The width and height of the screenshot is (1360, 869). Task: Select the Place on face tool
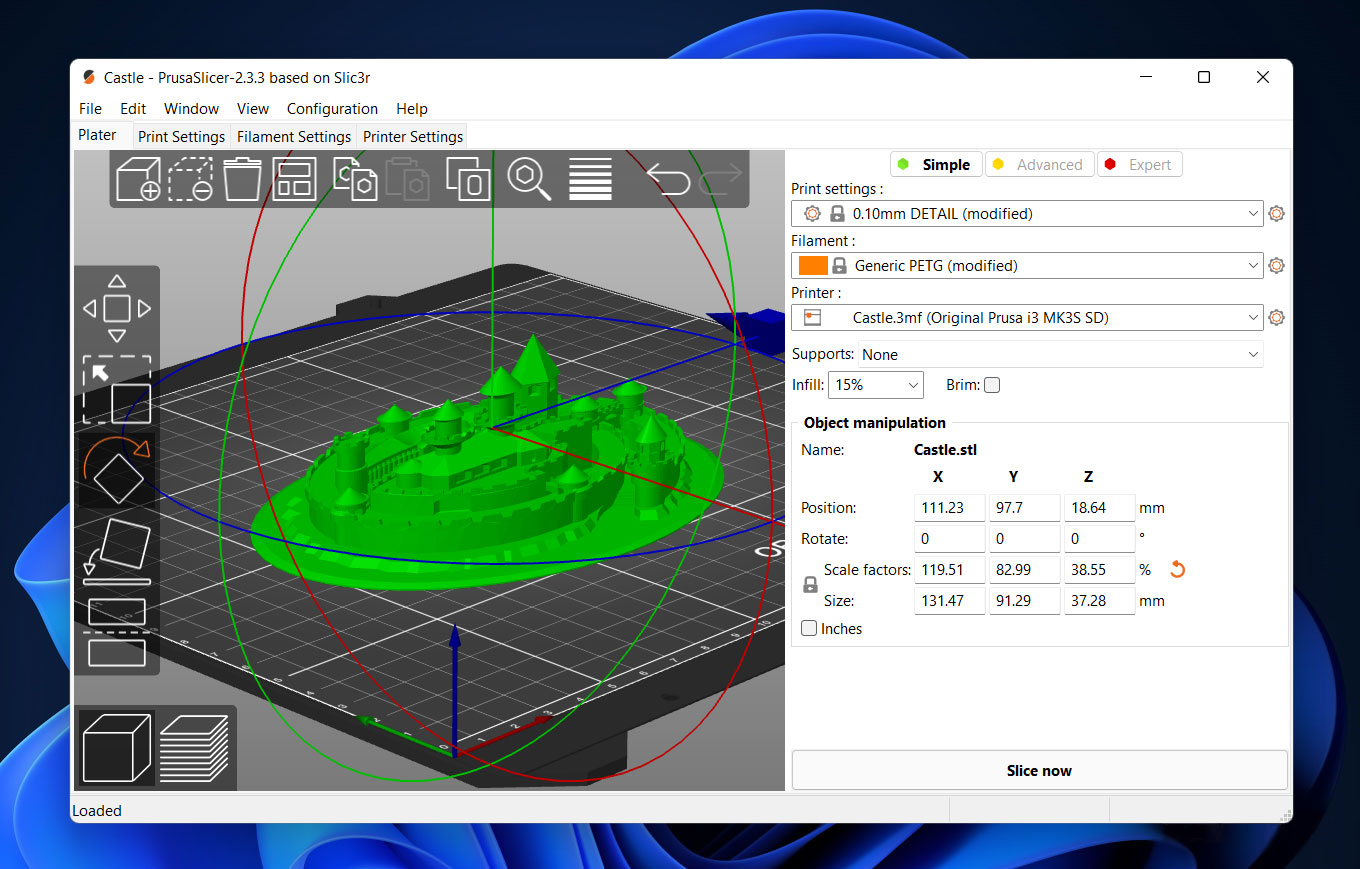[117, 550]
